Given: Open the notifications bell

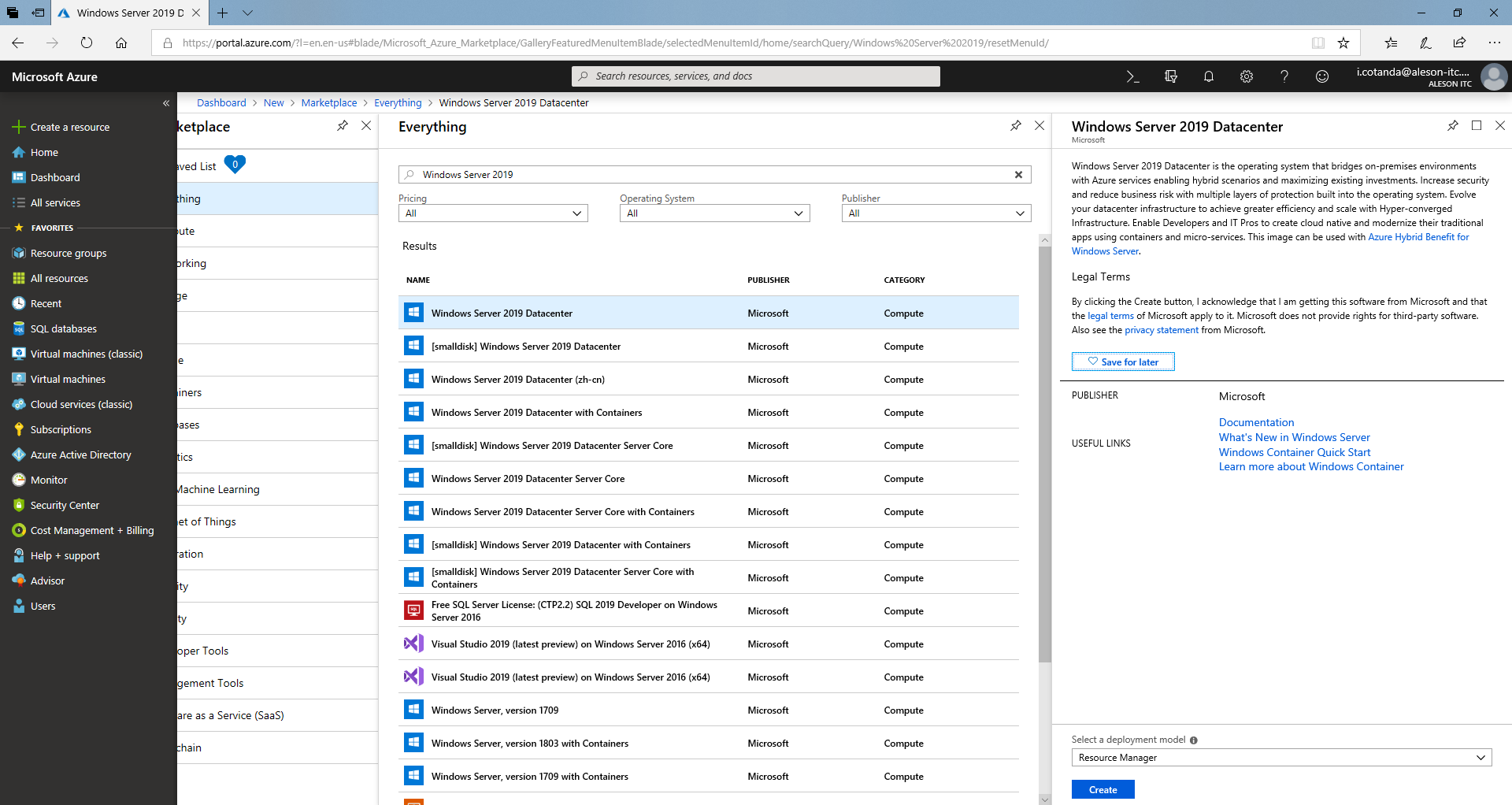Looking at the screenshot, I should 1209,76.
